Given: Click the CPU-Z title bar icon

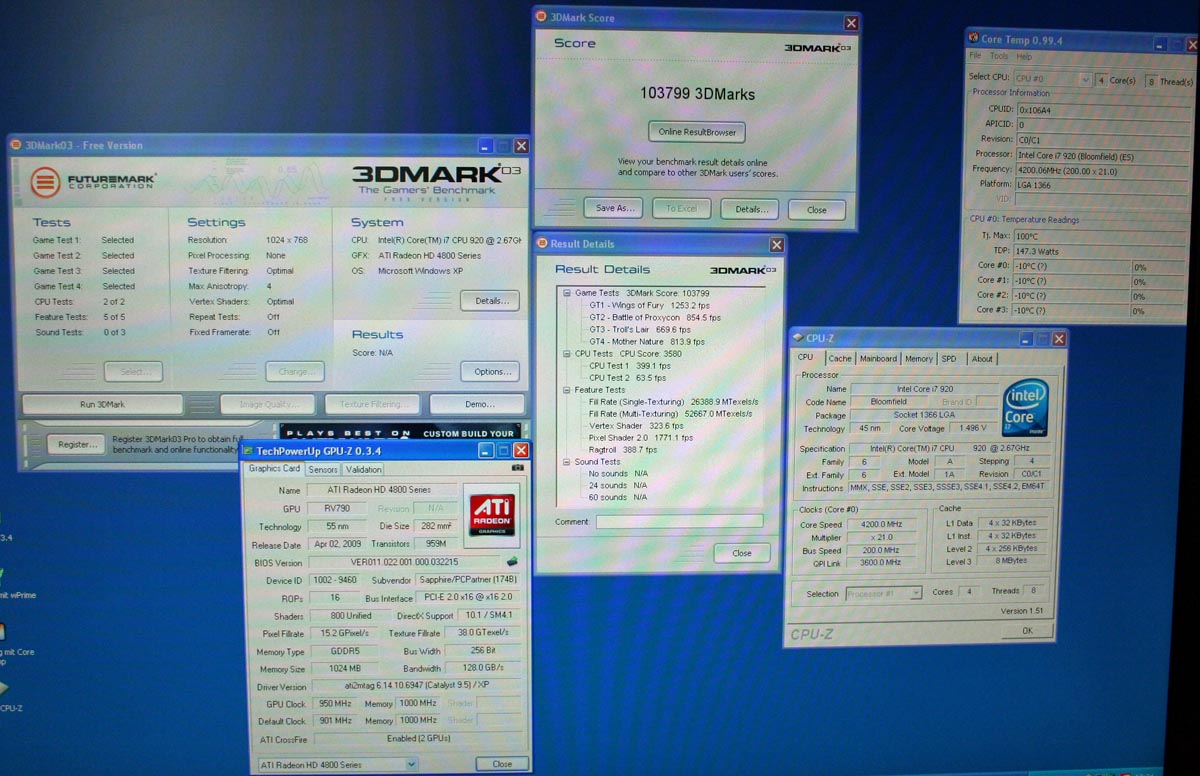Looking at the screenshot, I should pos(799,337).
